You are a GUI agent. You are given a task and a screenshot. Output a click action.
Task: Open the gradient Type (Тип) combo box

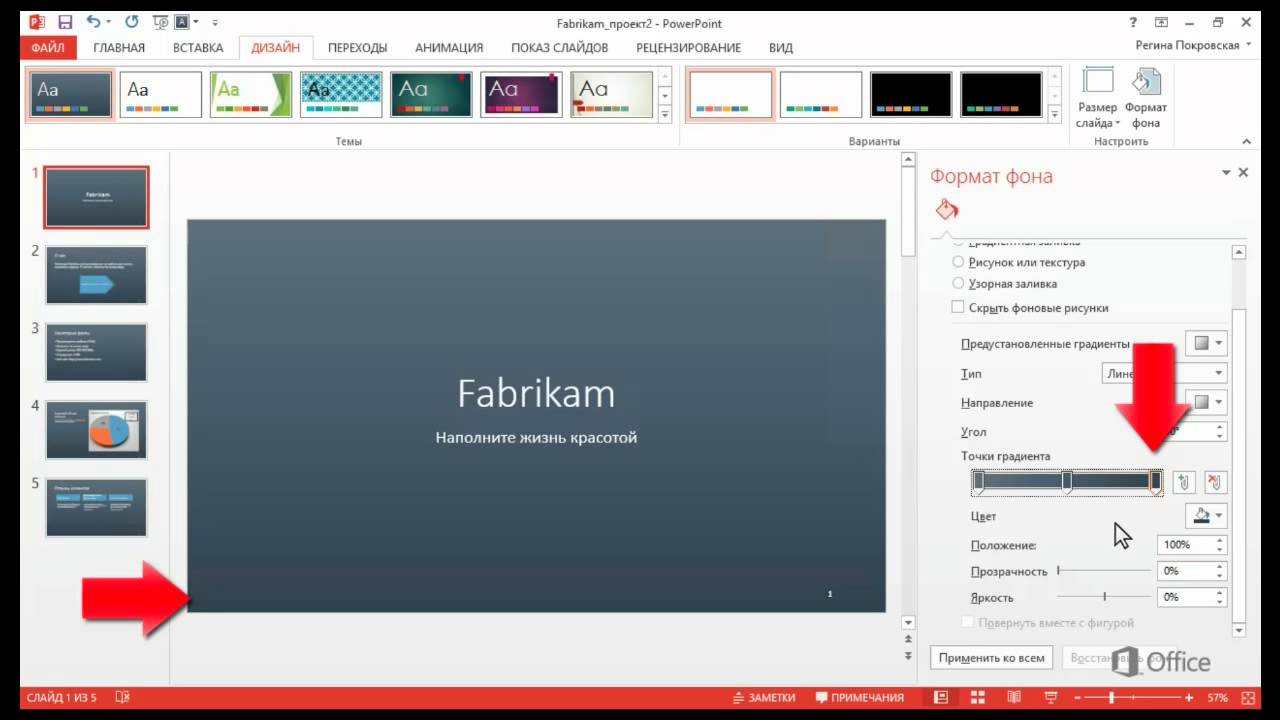click(1165, 373)
